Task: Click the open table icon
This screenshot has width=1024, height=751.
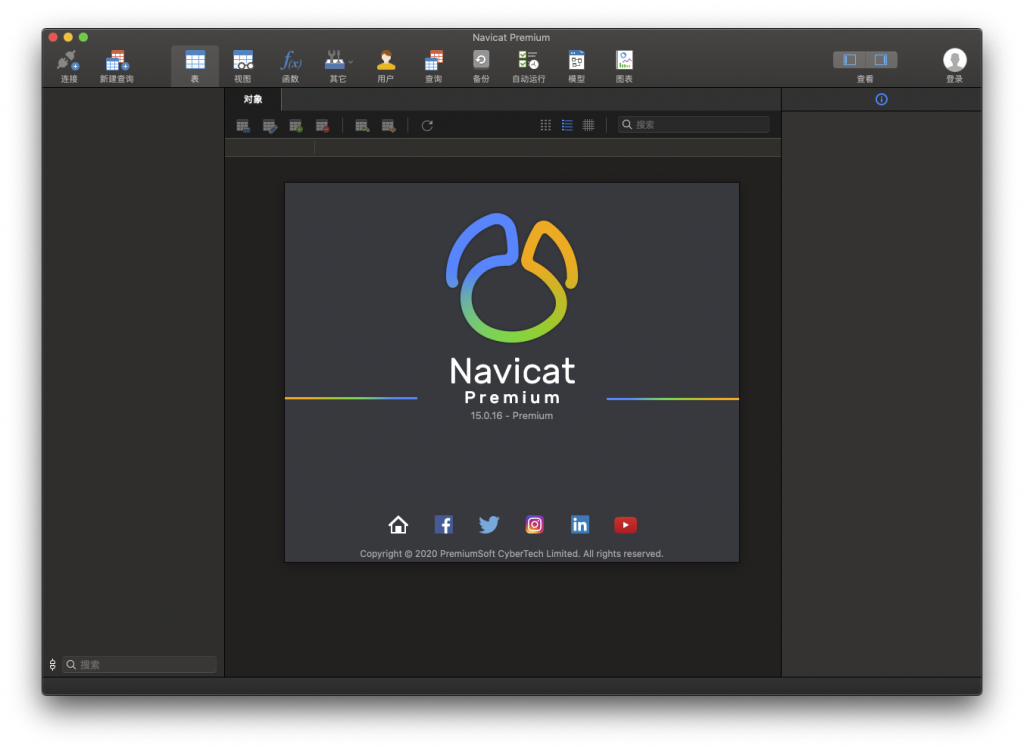Action: pos(243,125)
